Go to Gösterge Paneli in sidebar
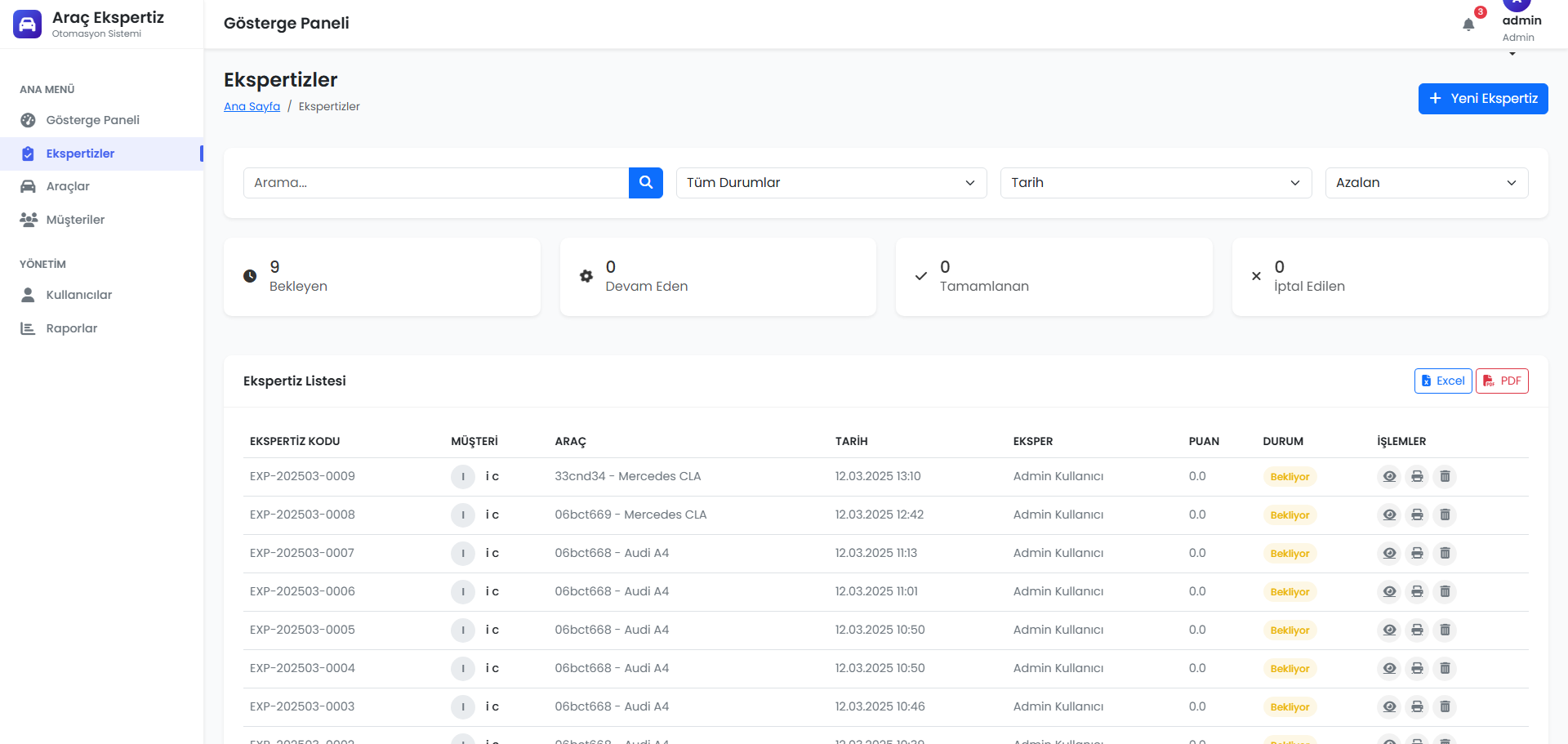 click(x=101, y=120)
